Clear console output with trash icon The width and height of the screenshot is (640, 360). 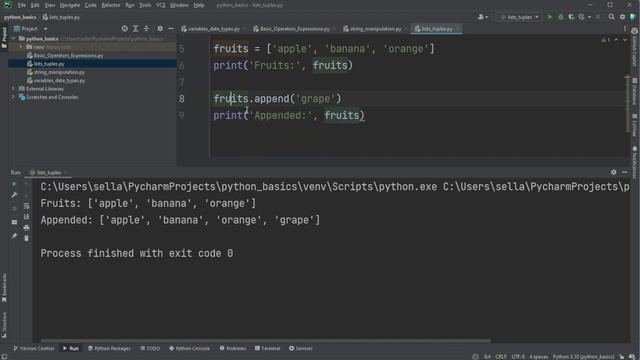(27, 238)
